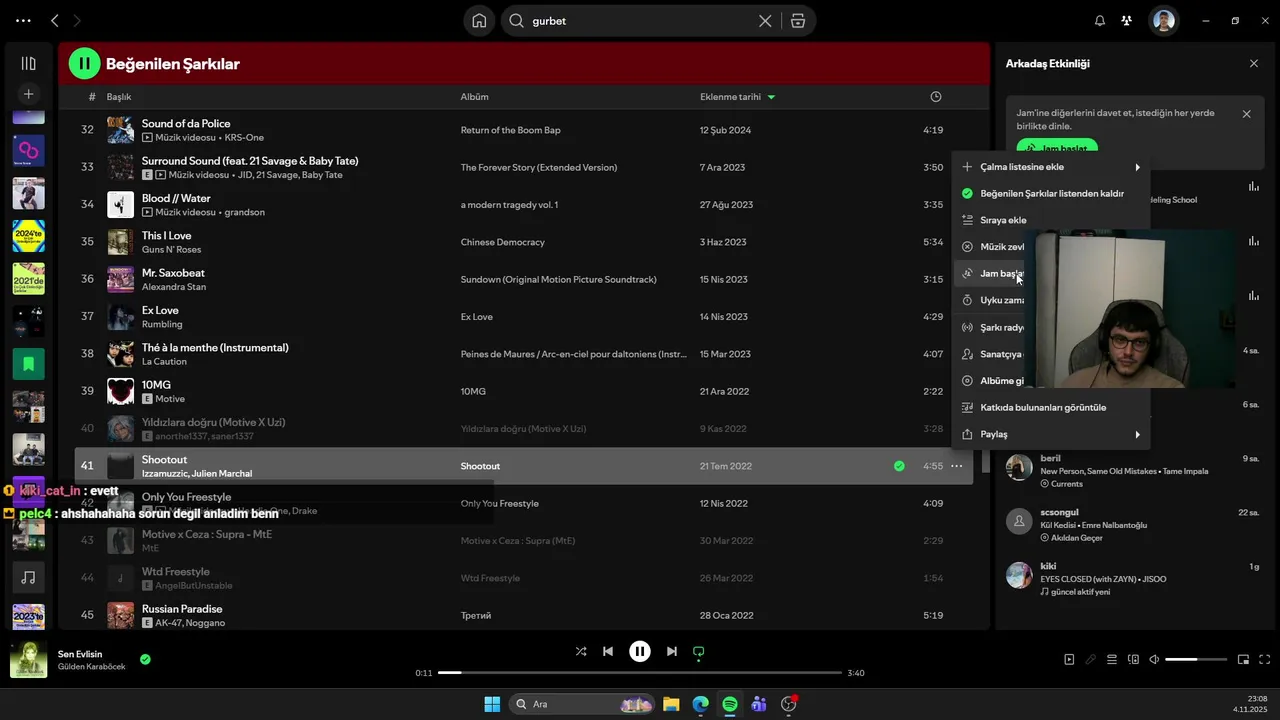Click the taskbar 'Ara' search box
Viewport: 1280px width, 720px height.
pyautogui.click(x=583, y=704)
